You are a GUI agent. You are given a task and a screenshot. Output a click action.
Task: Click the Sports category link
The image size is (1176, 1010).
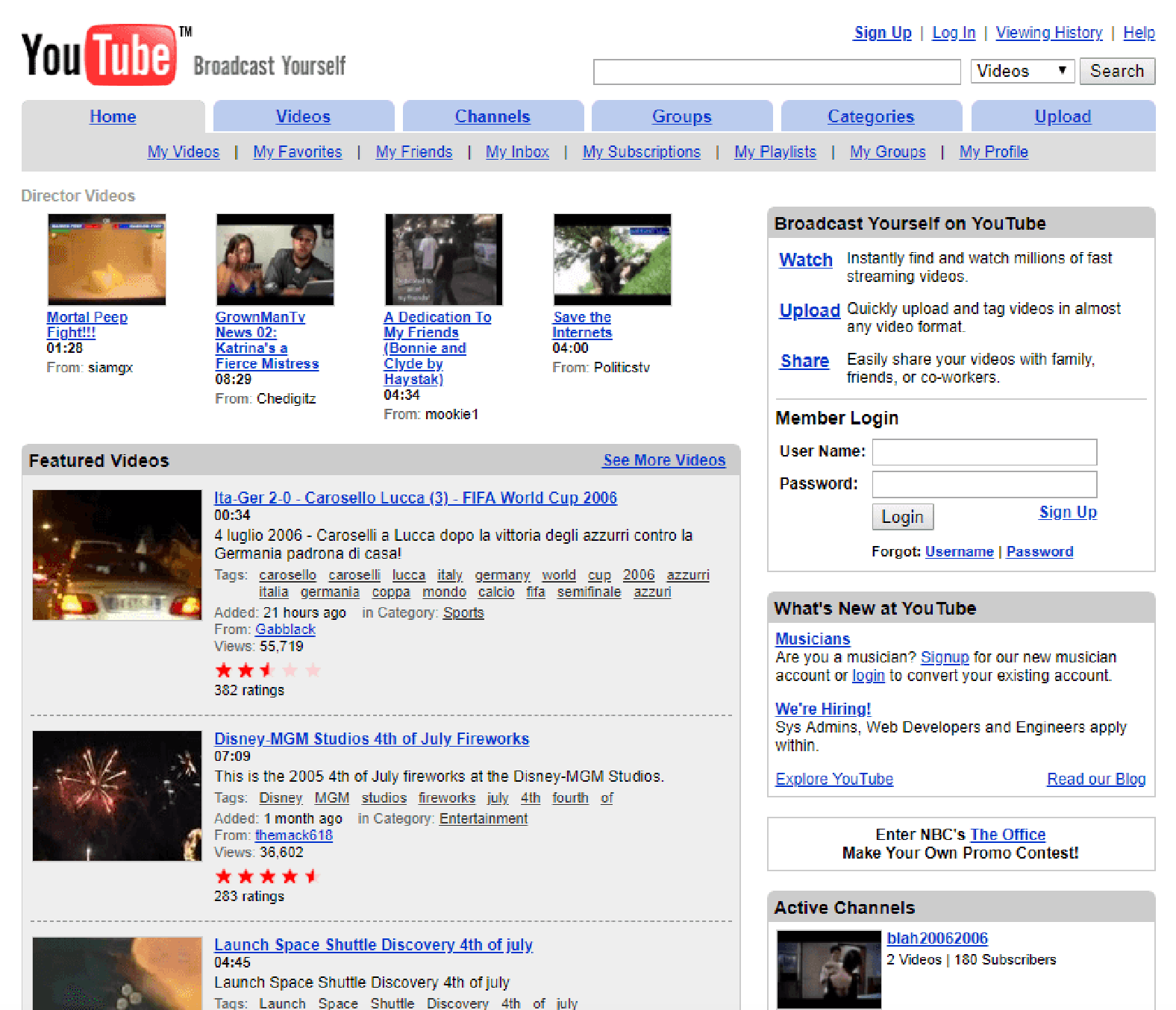coord(463,612)
